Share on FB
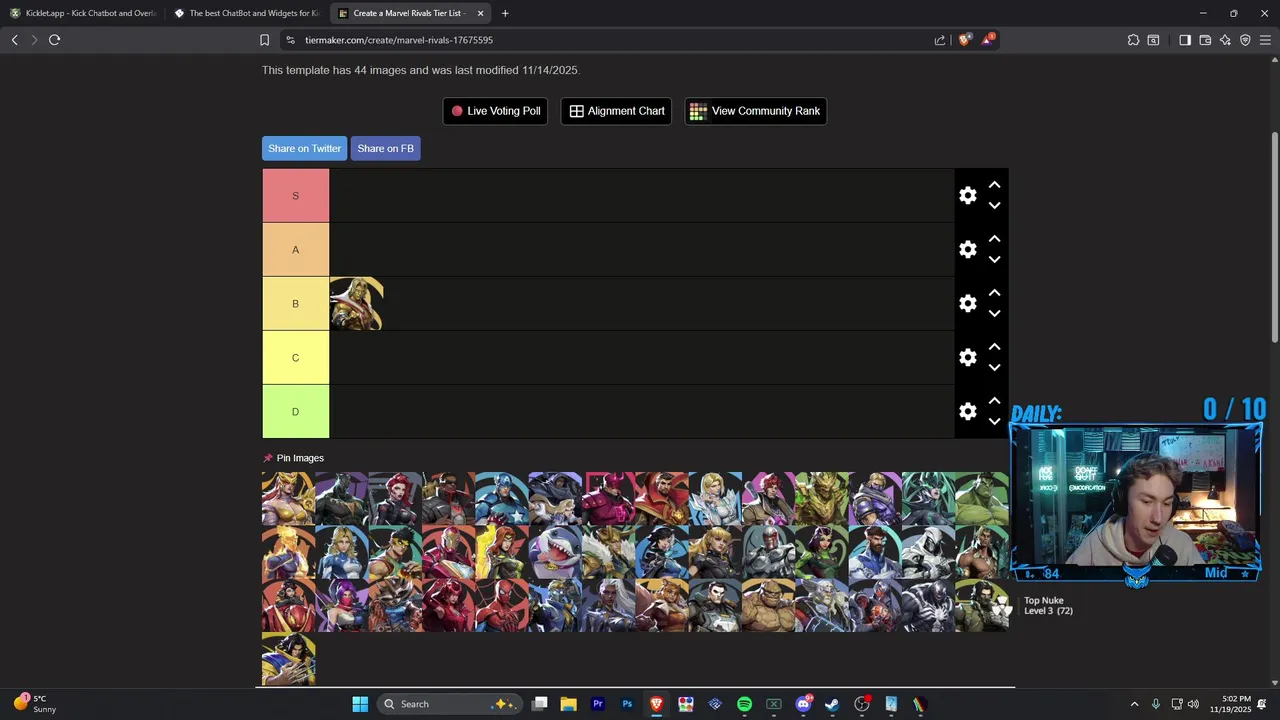1280x720 pixels. pos(385,148)
